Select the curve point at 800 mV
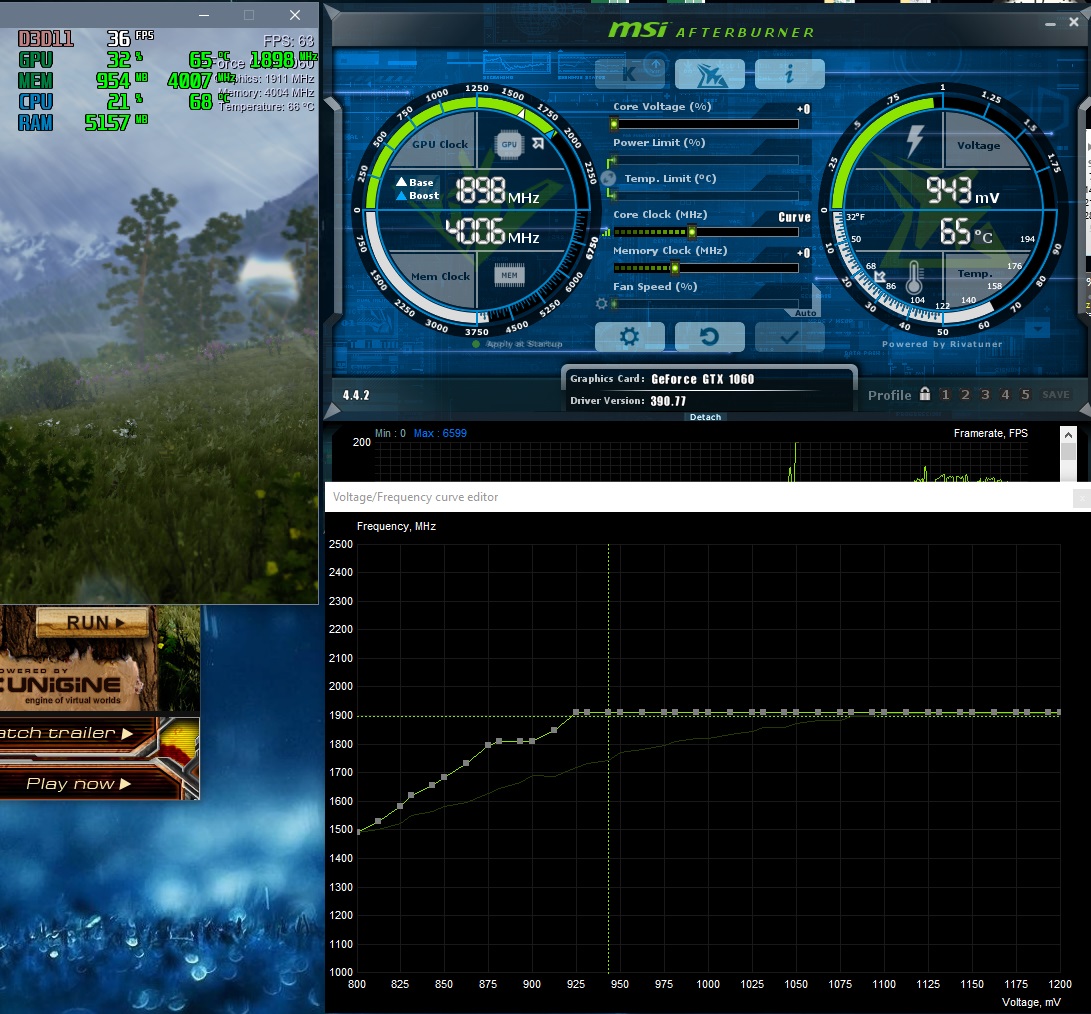This screenshot has width=1091, height=1014. [x=358, y=830]
